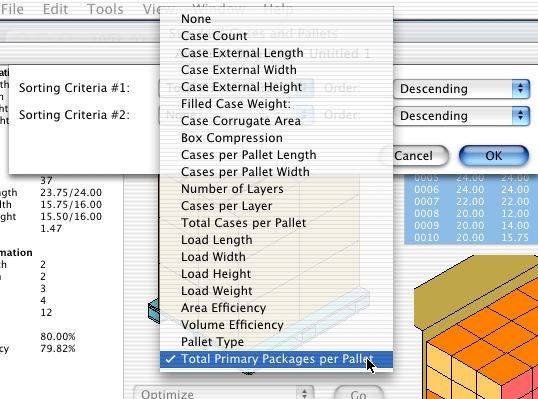Viewport: 538px width, 399px height.
Task: Select solution row 0009
Action: coord(471,226)
